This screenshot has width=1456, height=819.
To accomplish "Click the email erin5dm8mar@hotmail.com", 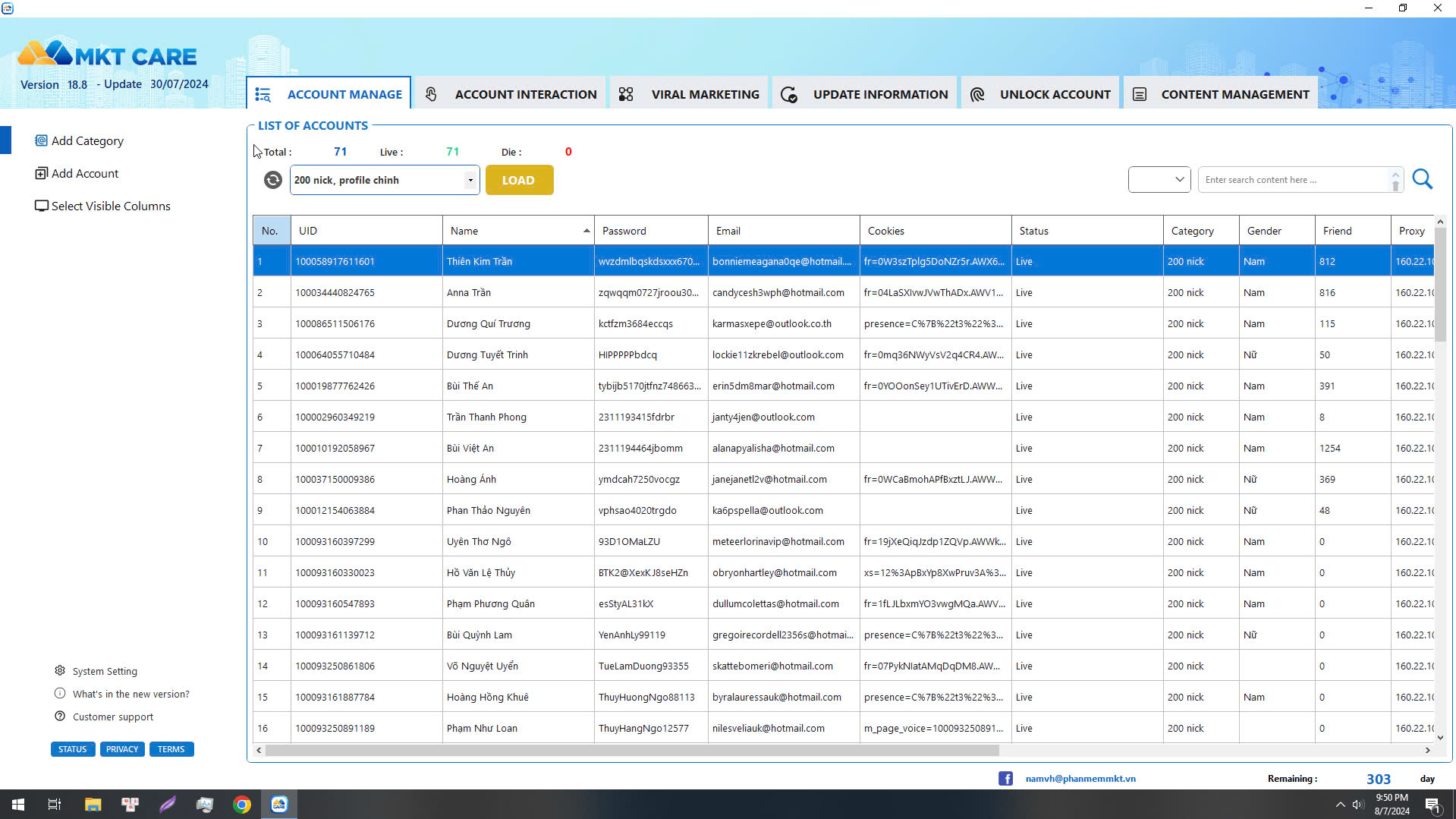I will tap(773, 386).
